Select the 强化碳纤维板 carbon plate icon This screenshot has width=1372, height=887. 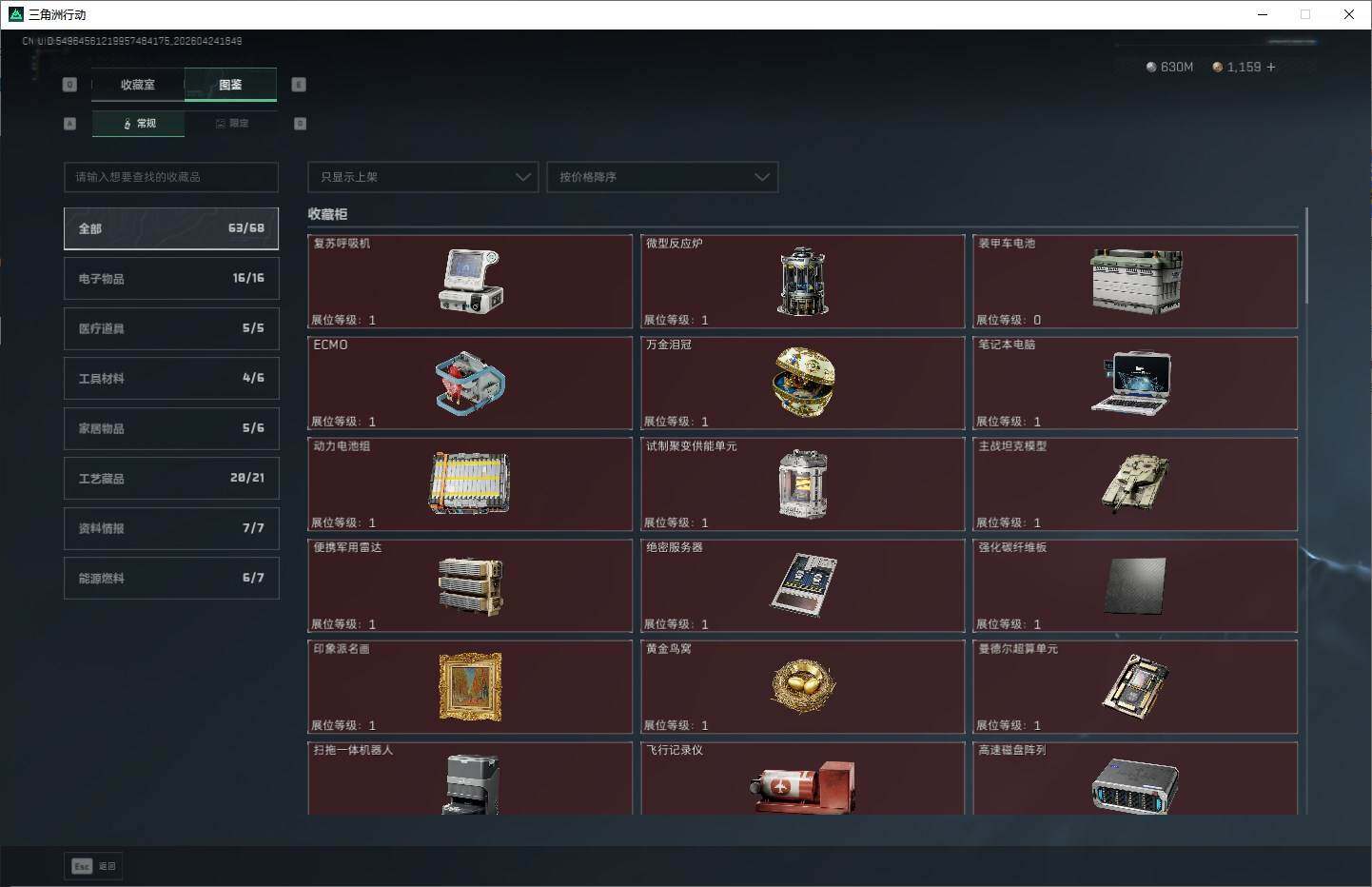pos(1136,585)
